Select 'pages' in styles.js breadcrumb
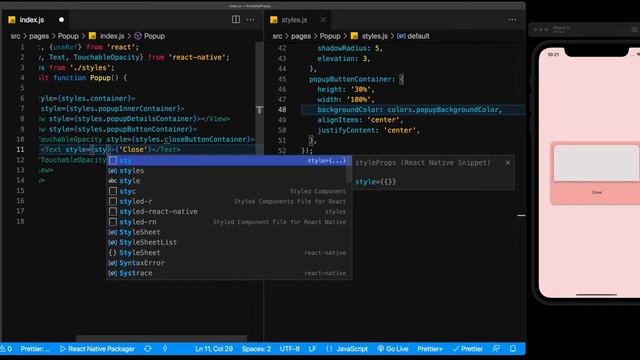The image size is (640, 360). [301, 36]
